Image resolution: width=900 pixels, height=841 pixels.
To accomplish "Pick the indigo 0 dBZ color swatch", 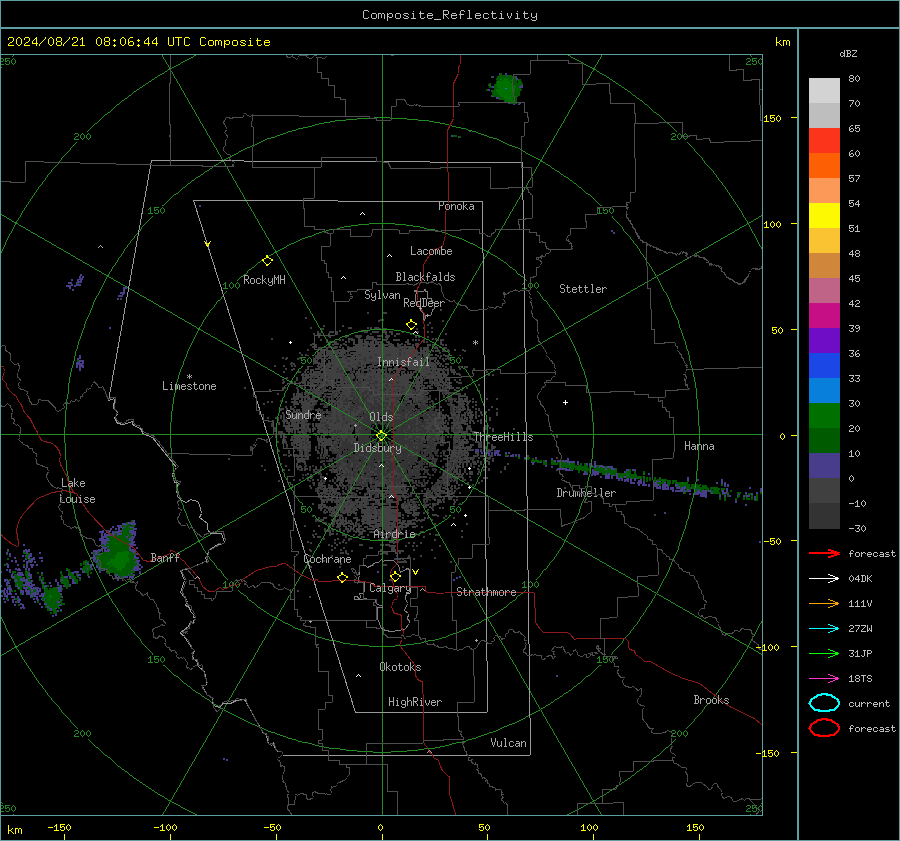I will pyautogui.click(x=824, y=465).
